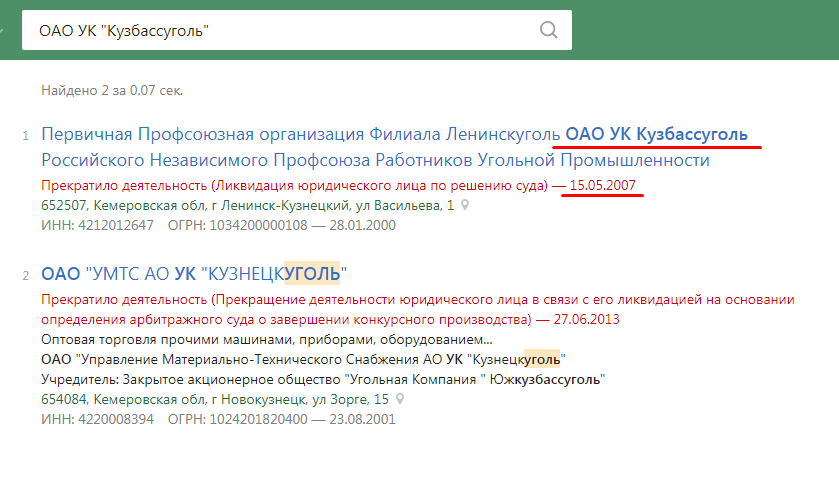
Task: Click address 654084, Кемеровская обл, г Новокузнецк
Action: (x=215, y=400)
